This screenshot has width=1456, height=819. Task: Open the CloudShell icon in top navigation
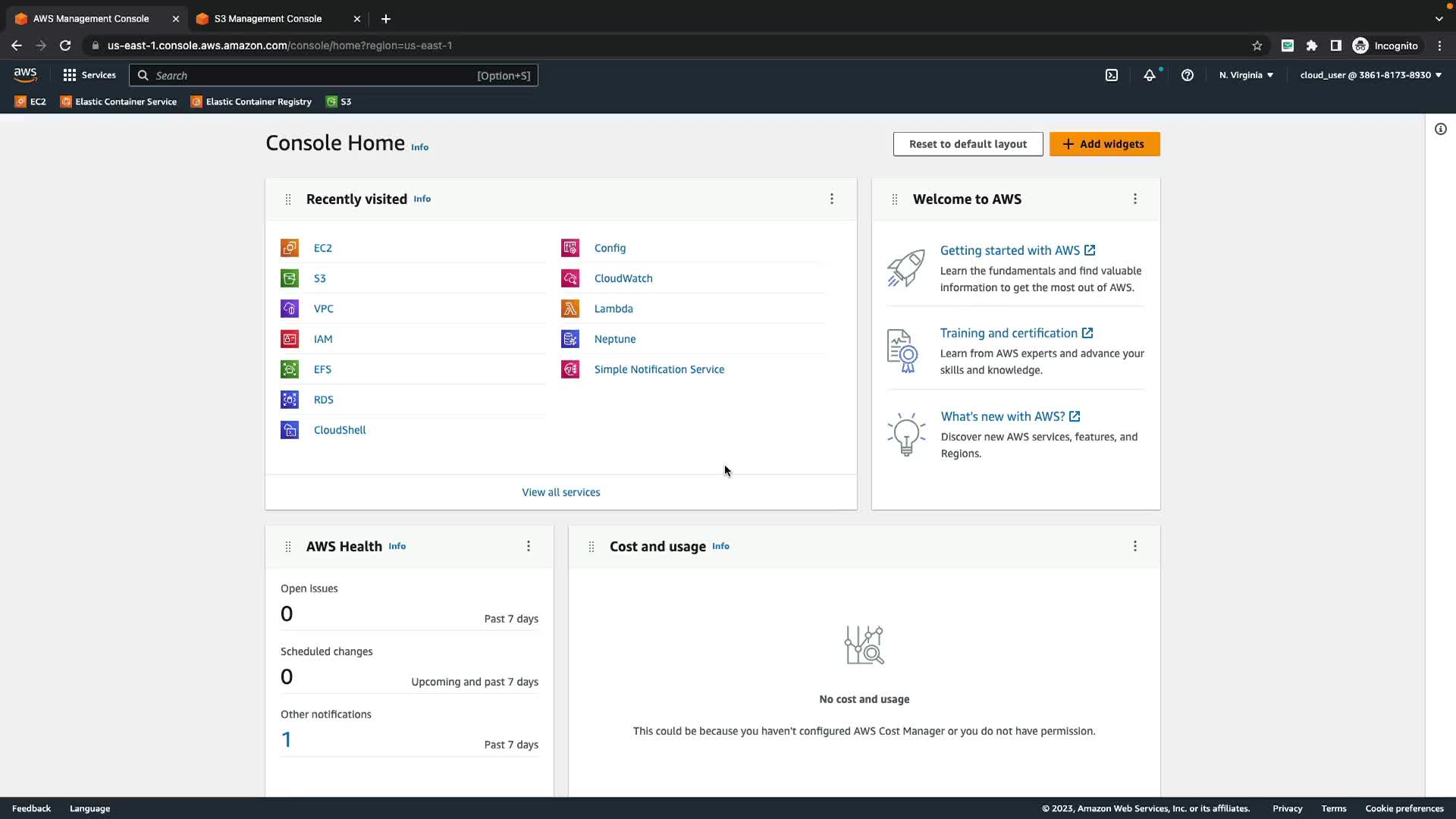[x=1112, y=75]
